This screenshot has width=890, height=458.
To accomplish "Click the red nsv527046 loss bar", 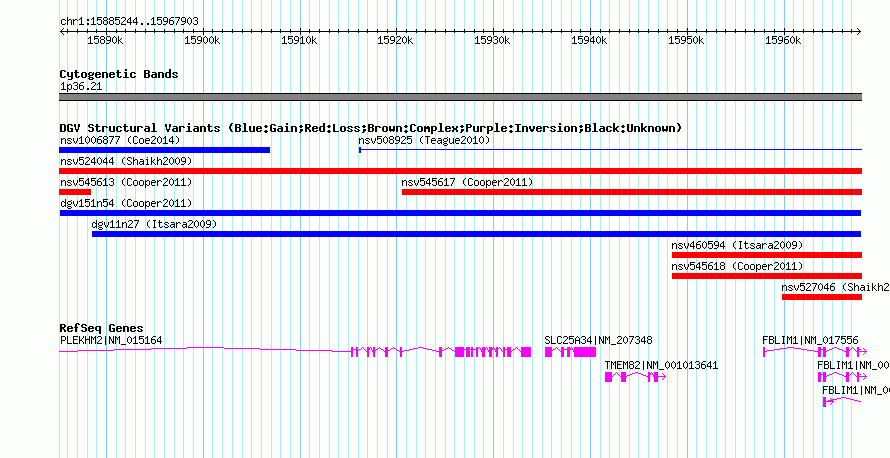I will [822, 297].
